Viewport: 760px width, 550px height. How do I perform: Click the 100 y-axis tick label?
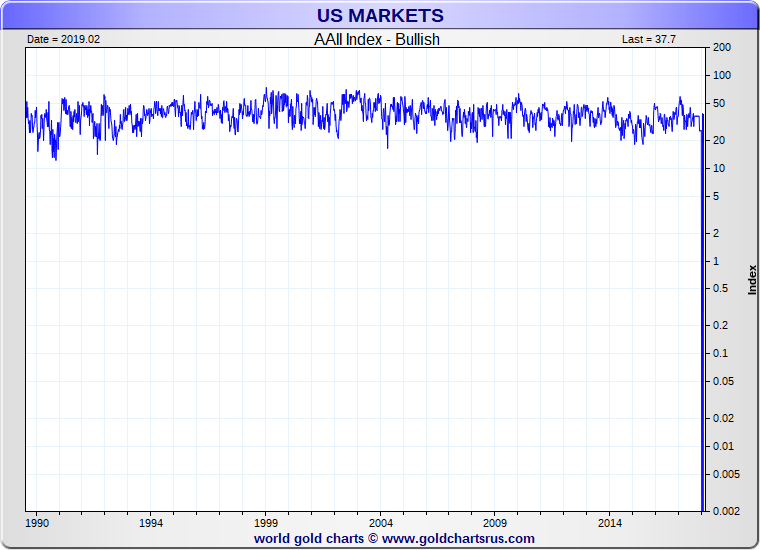(x=721, y=76)
